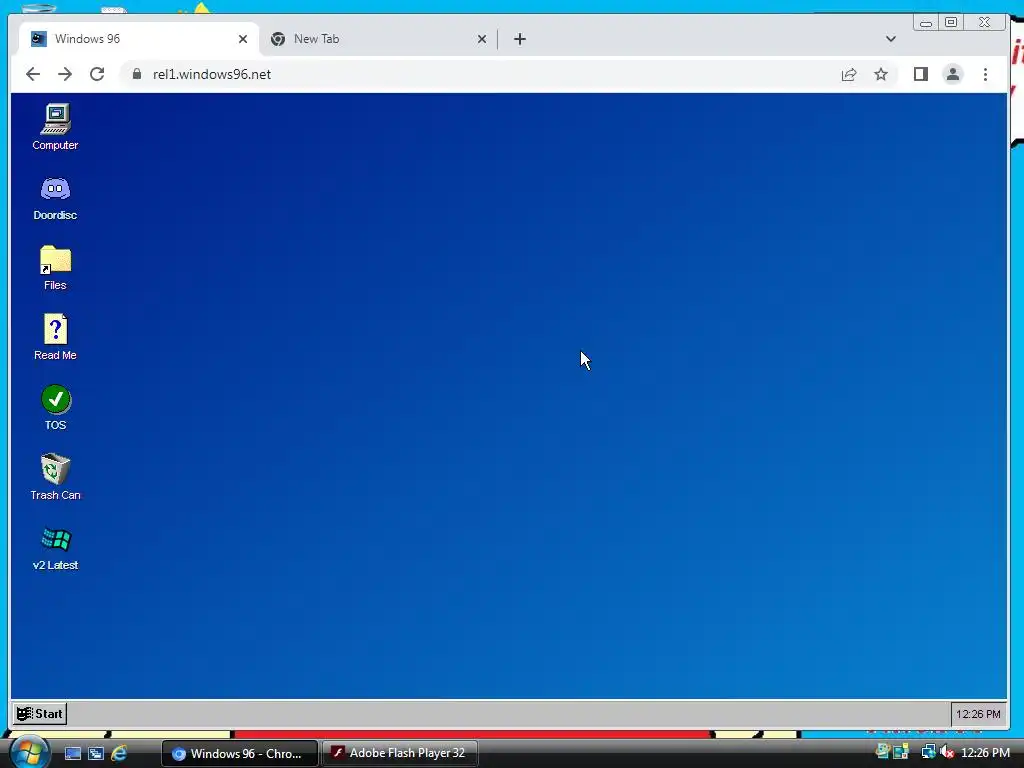Go back using Chrome's back arrow
The width and height of the screenshot is (1024, 768).
tap(33, 74)
